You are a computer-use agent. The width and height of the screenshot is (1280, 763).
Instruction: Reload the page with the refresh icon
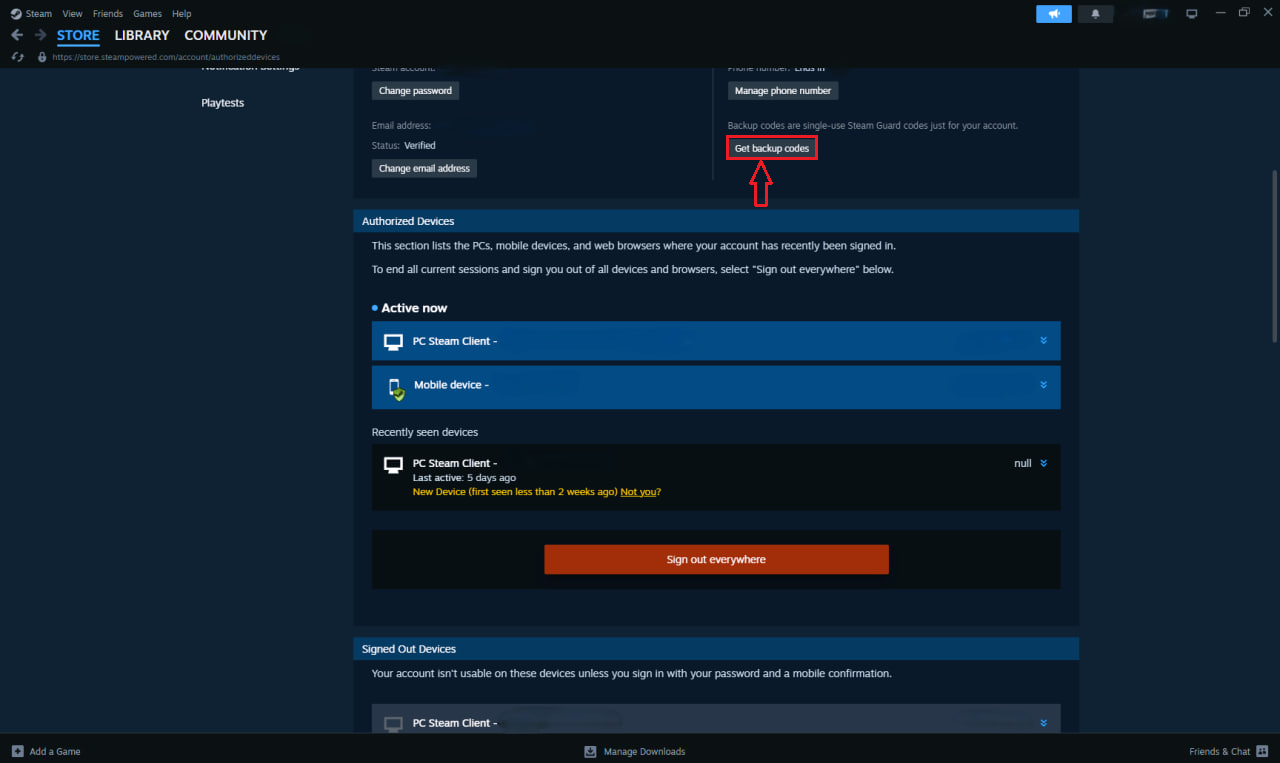click(x=18, y=57)
